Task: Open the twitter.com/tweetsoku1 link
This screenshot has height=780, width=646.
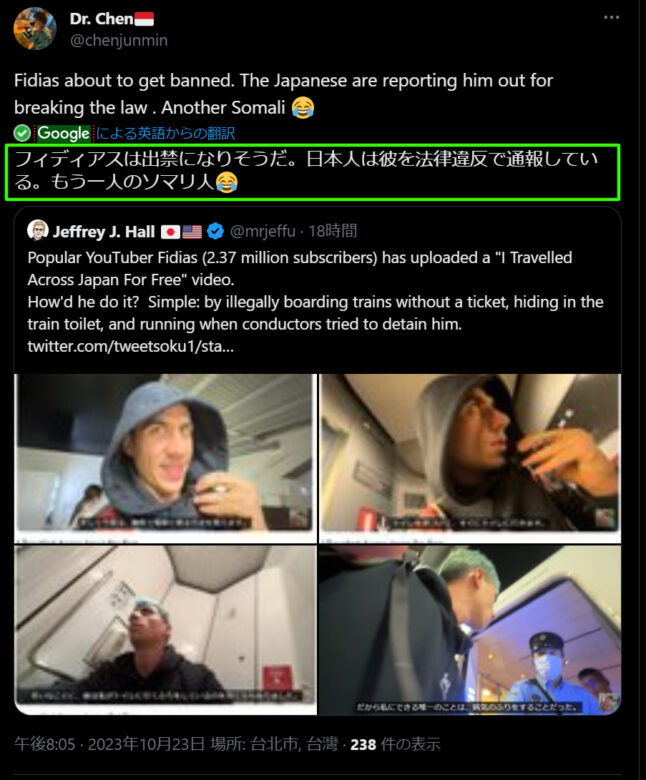Action: pyautogui.click(x=130, y=346)
